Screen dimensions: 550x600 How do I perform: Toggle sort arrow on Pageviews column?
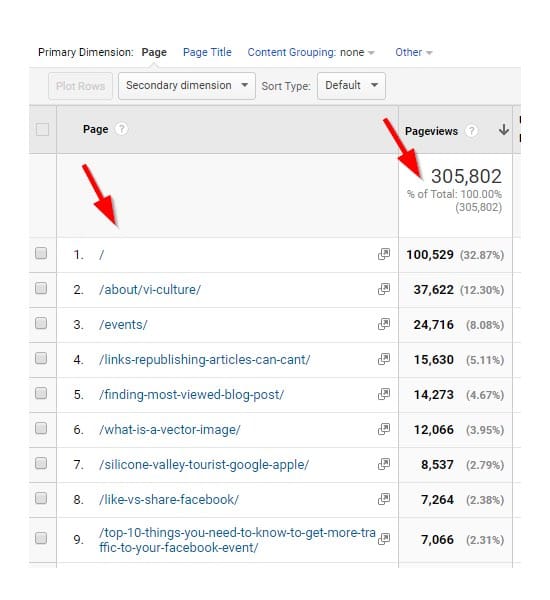click(x=504, y=130)
